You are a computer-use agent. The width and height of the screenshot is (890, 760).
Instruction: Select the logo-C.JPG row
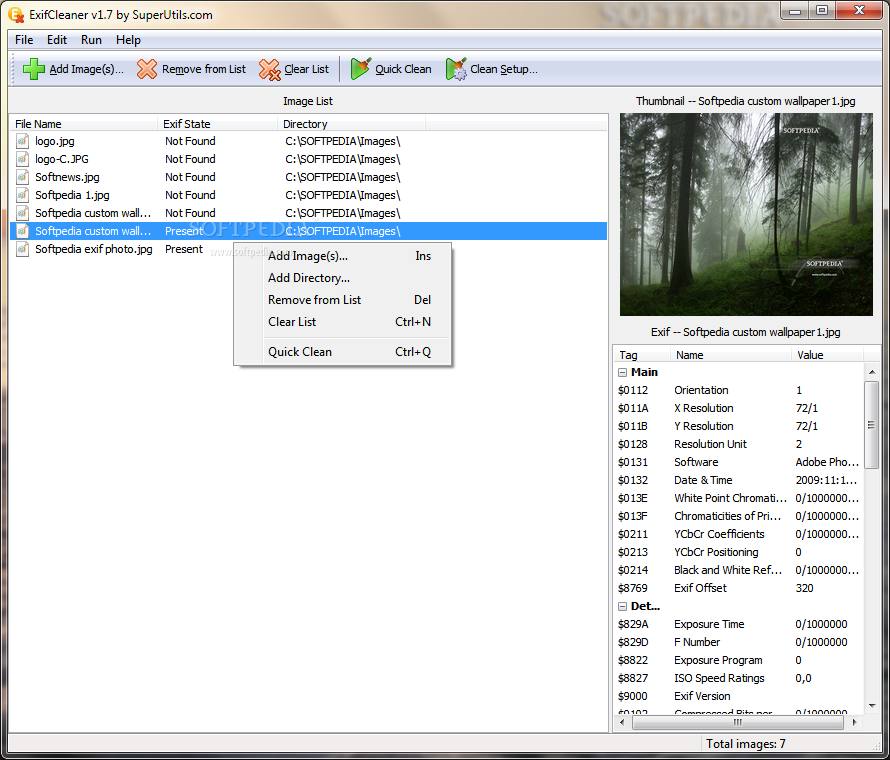(308, 159)
